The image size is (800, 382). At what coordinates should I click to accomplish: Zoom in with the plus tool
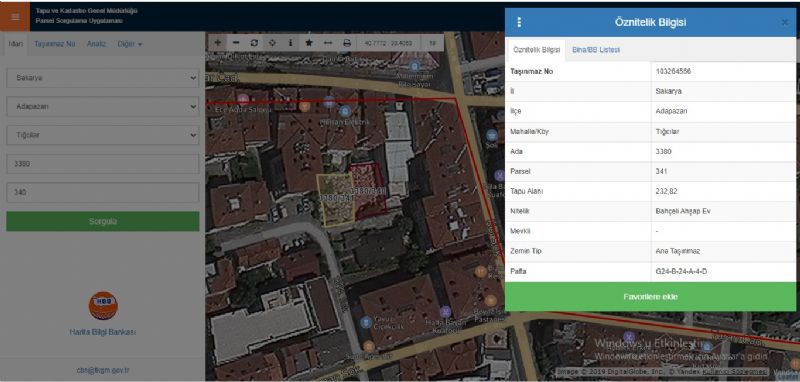click(217, 43)
